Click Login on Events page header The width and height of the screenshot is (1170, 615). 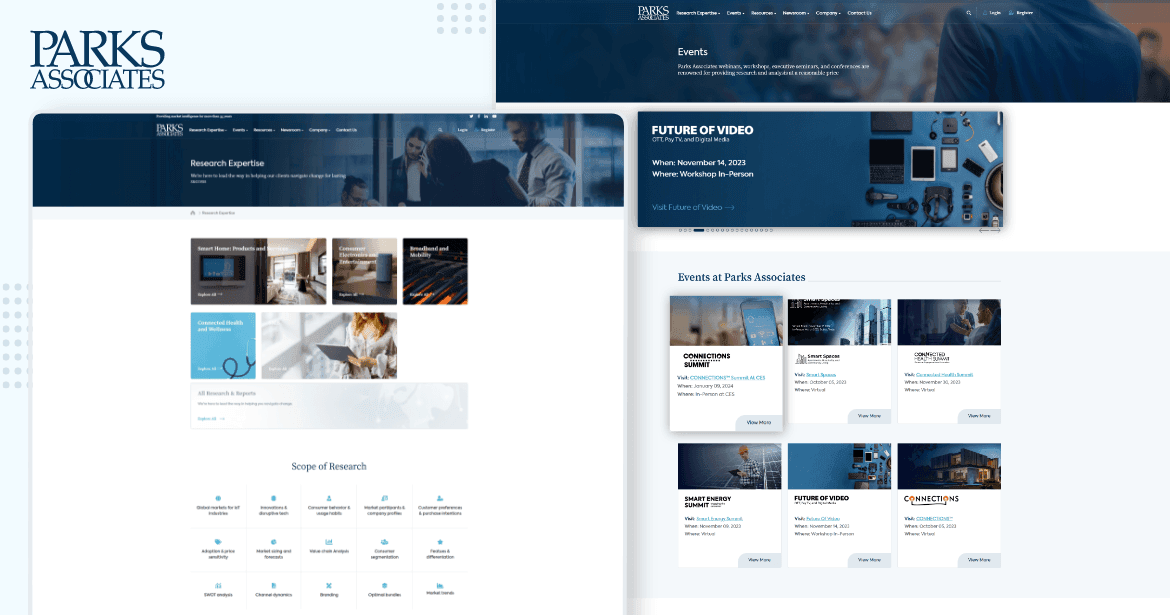[x=992, y=13]
